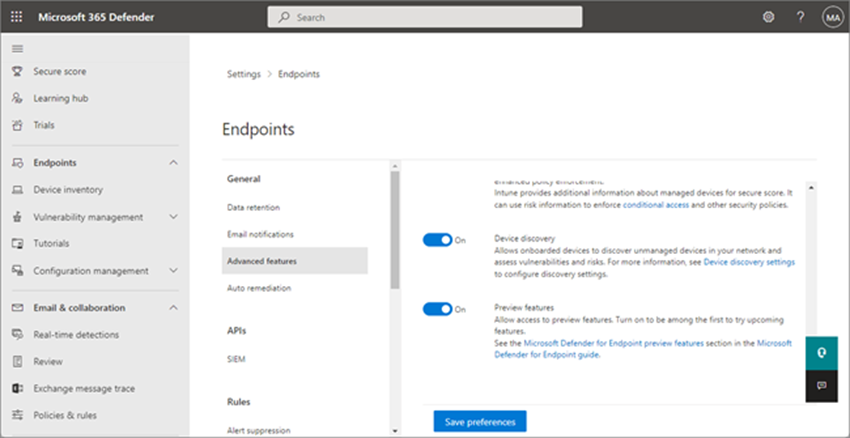Screen dimensions: 850x438
Task: Select Email notifications settings
Action: tap(260, 234)
